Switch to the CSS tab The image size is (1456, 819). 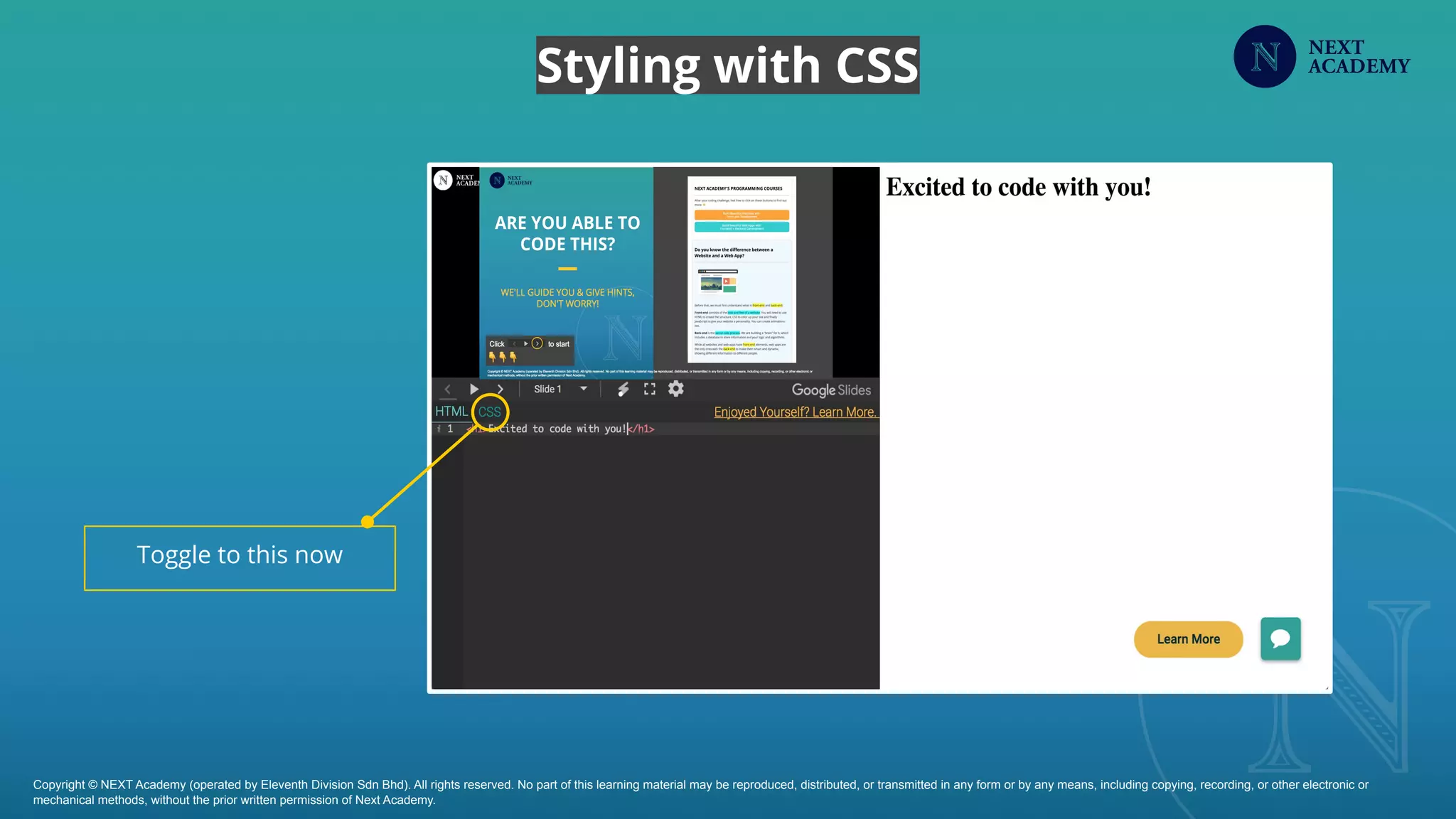pos(490,412)
